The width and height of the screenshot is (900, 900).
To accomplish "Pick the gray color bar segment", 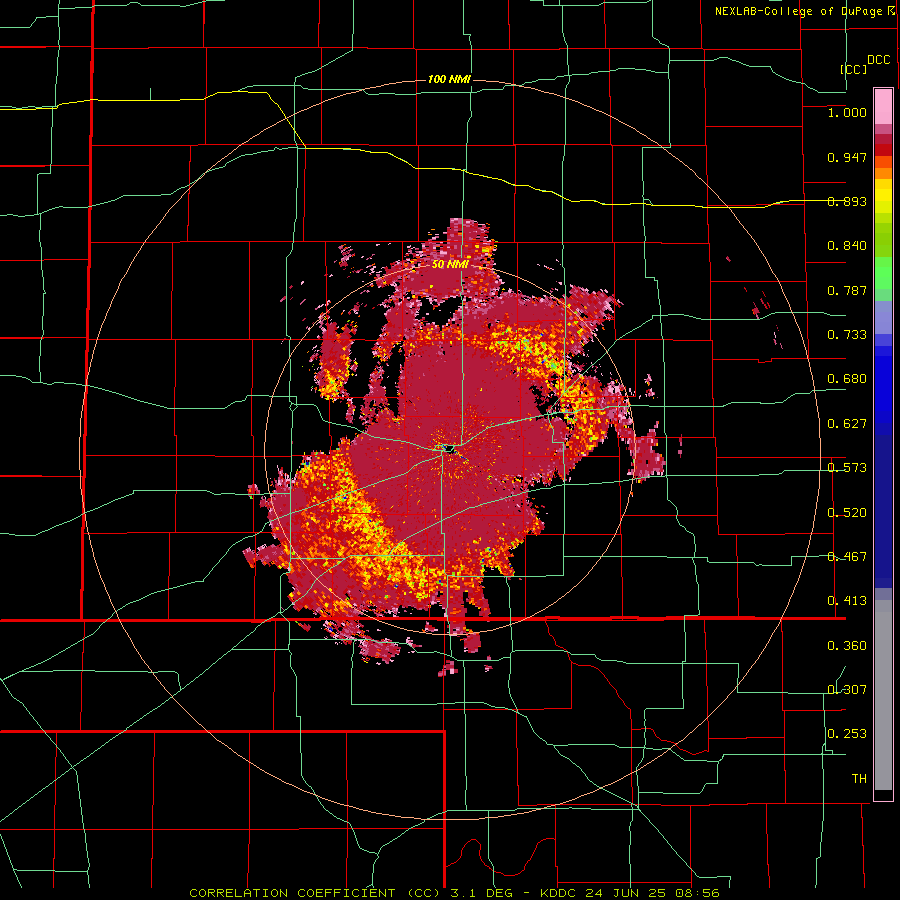I will [883, 695].
